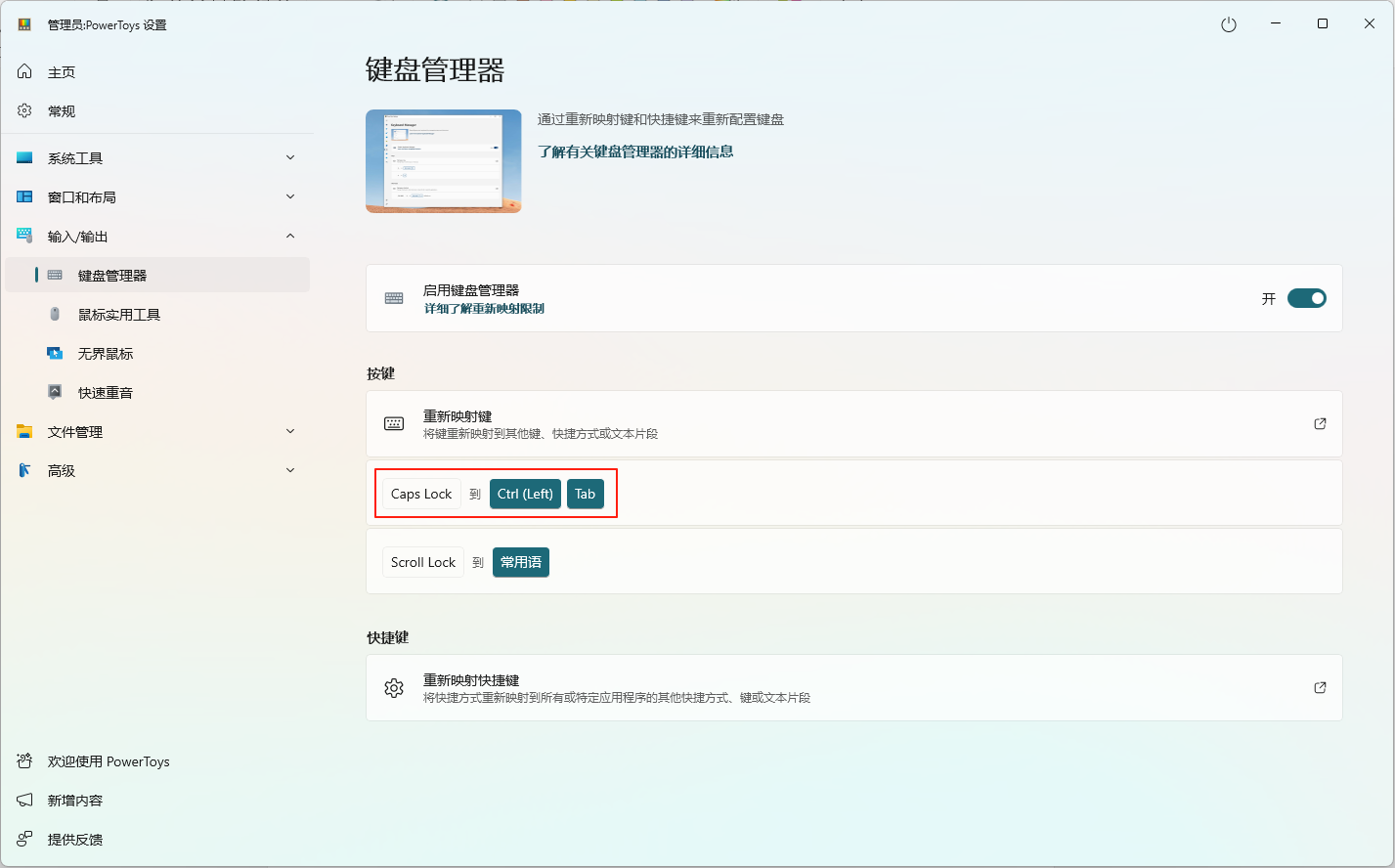Viewport: 1395px width, 868px height.
Task: Expand the 窗口和布局 section chevron
Action: (x=290, y=196)
